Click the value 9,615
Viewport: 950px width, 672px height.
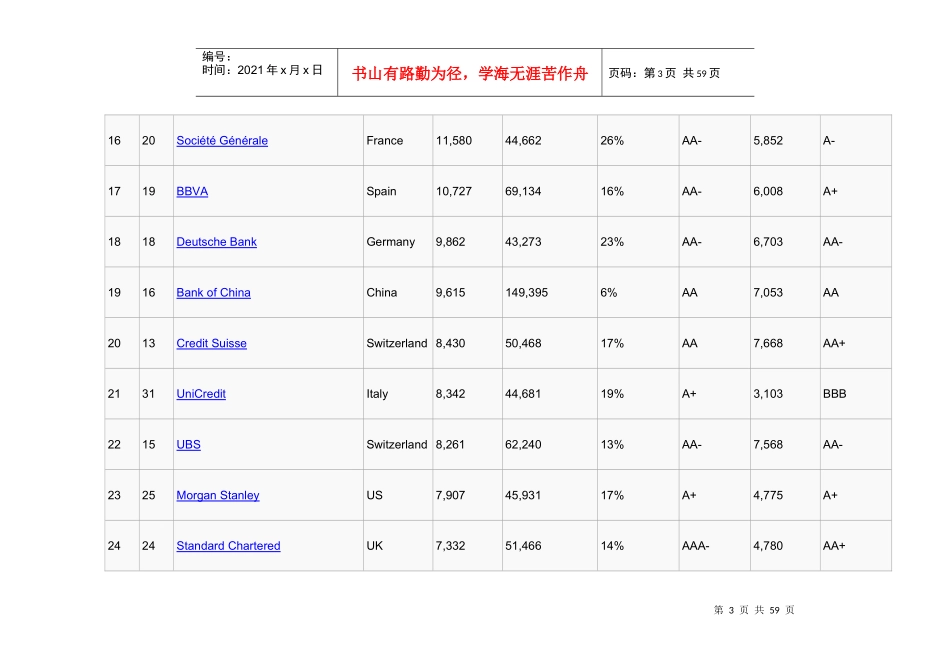[x=450, y=293]
